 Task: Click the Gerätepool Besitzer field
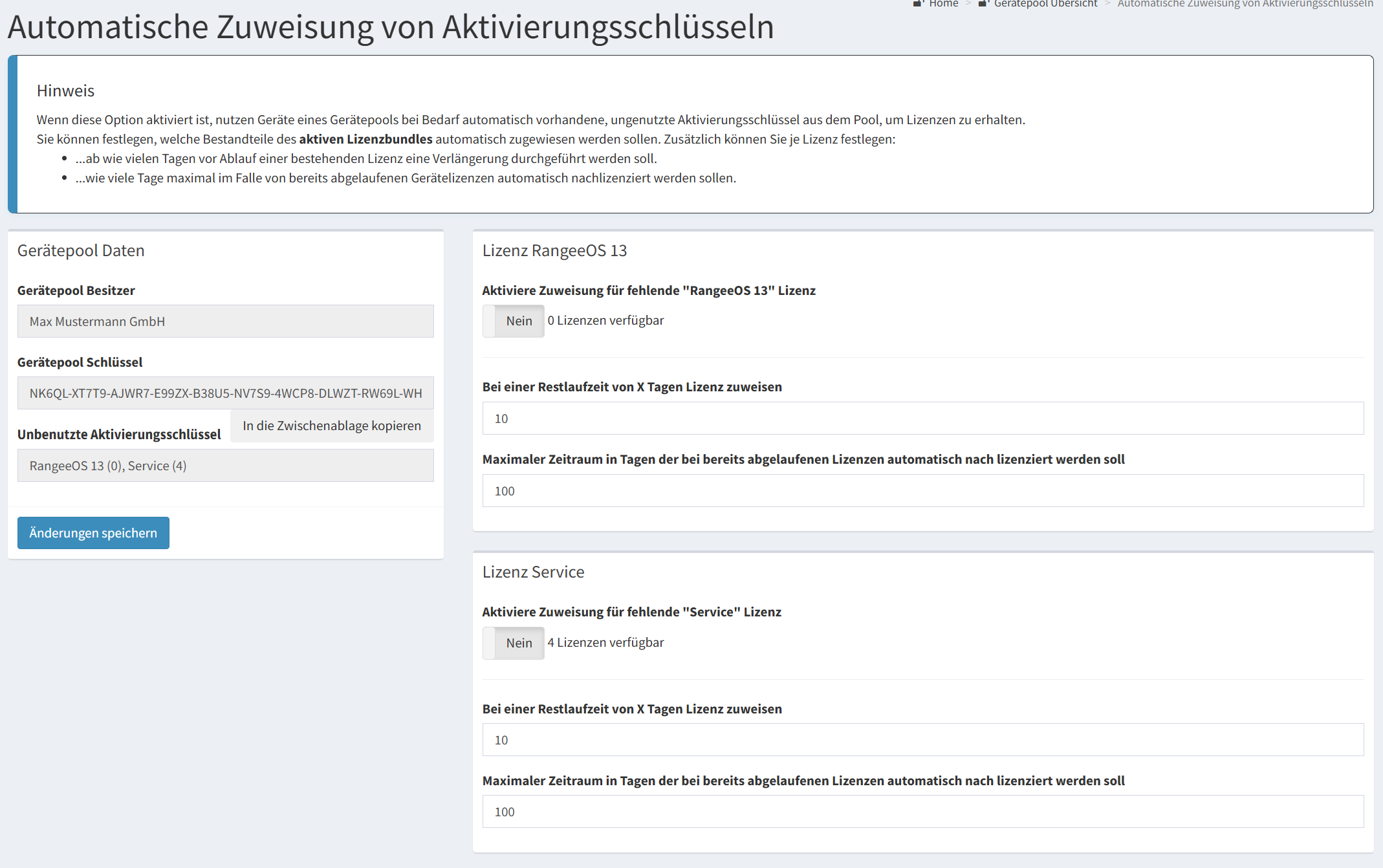pos(225,321)
